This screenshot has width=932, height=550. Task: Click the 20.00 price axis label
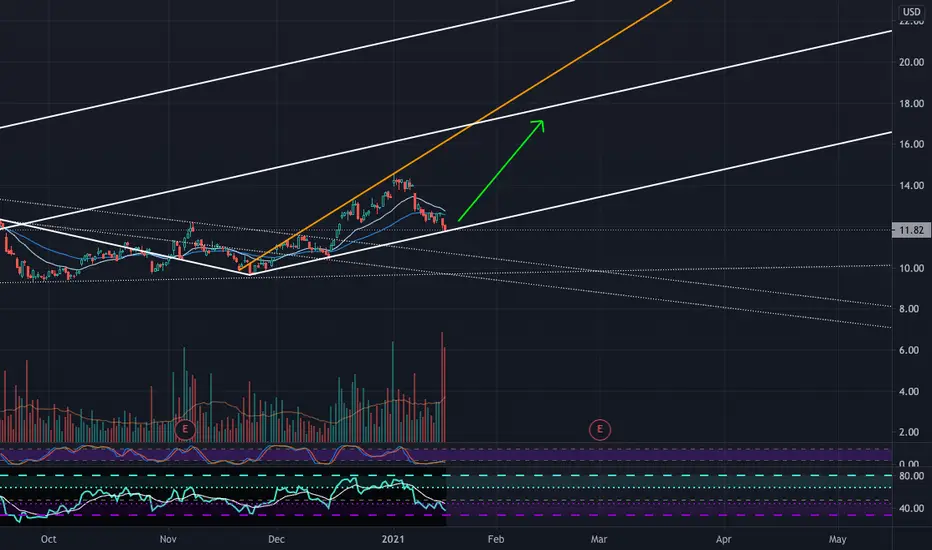tap(911, 62)
